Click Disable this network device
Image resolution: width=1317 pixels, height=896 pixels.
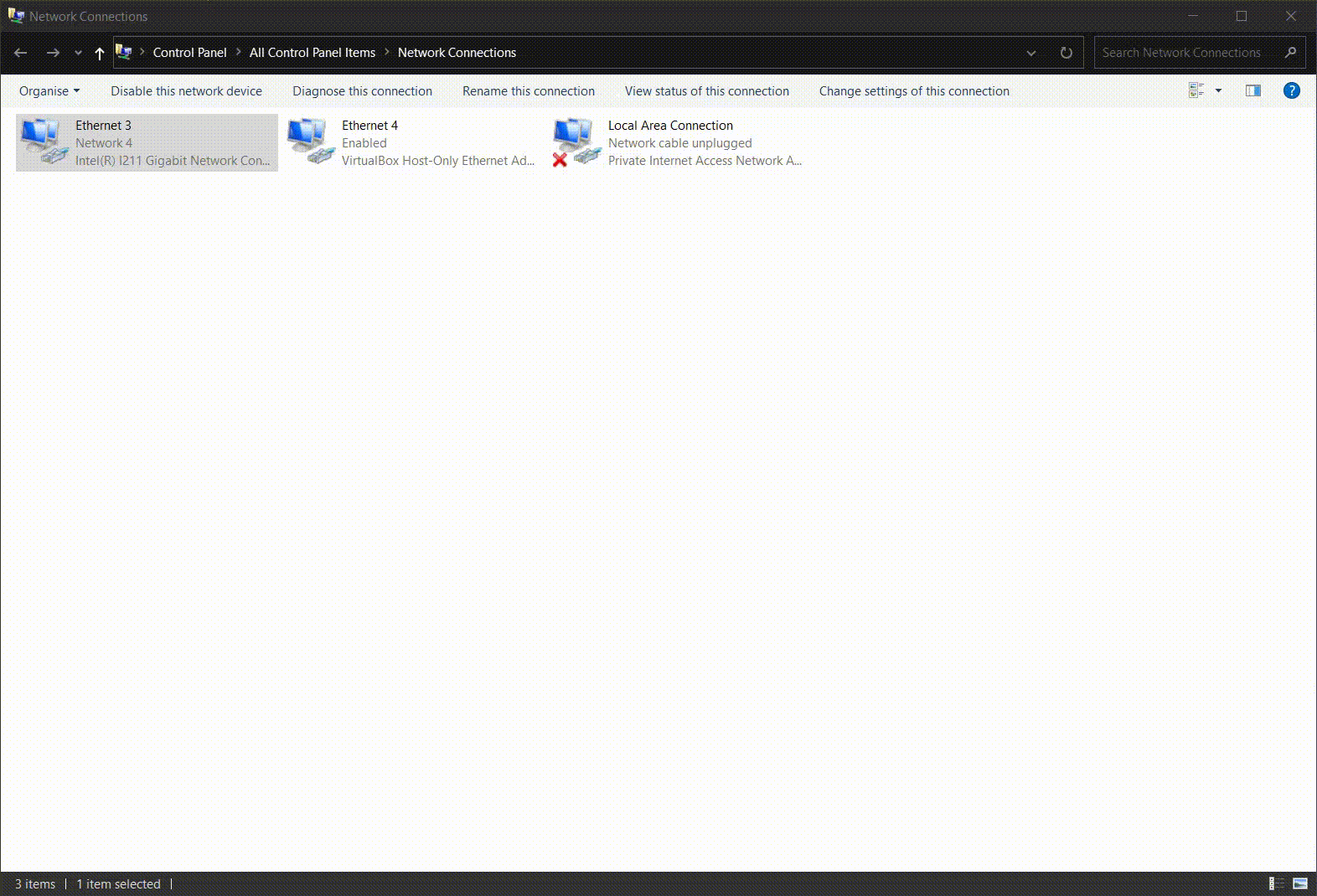coord(186,91)
